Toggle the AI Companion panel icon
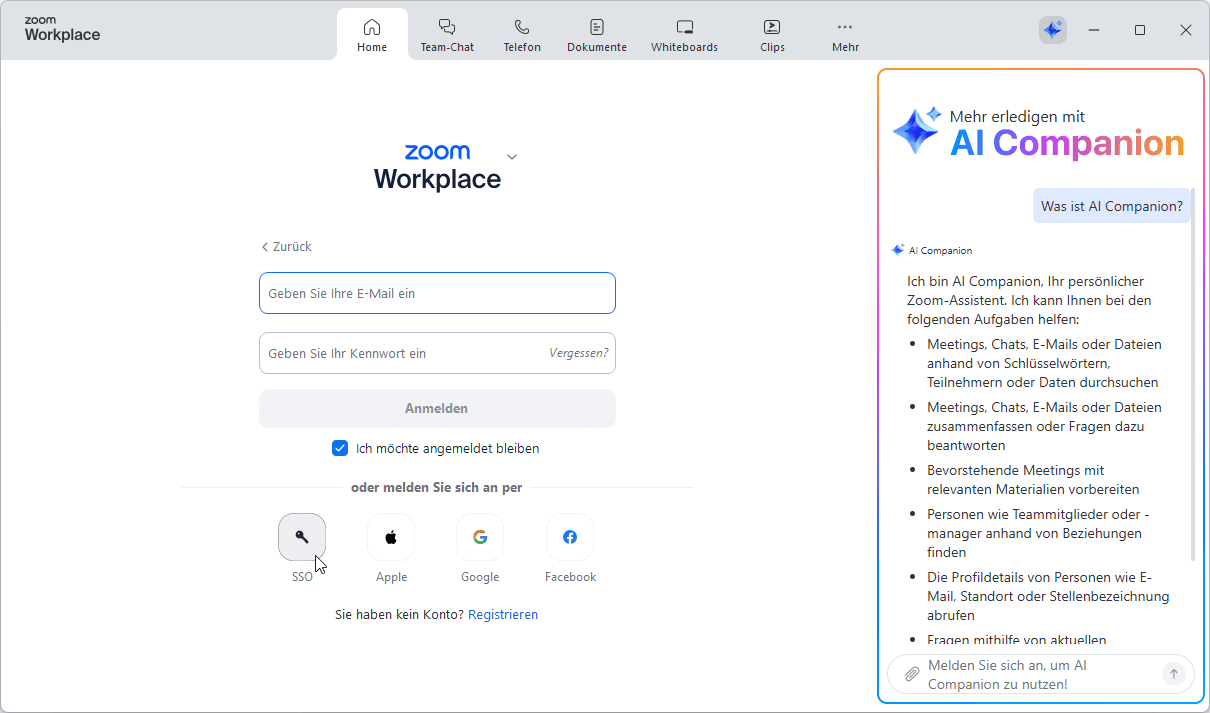This screenshot has width=1210, height=713. (x=1052, y=30)
